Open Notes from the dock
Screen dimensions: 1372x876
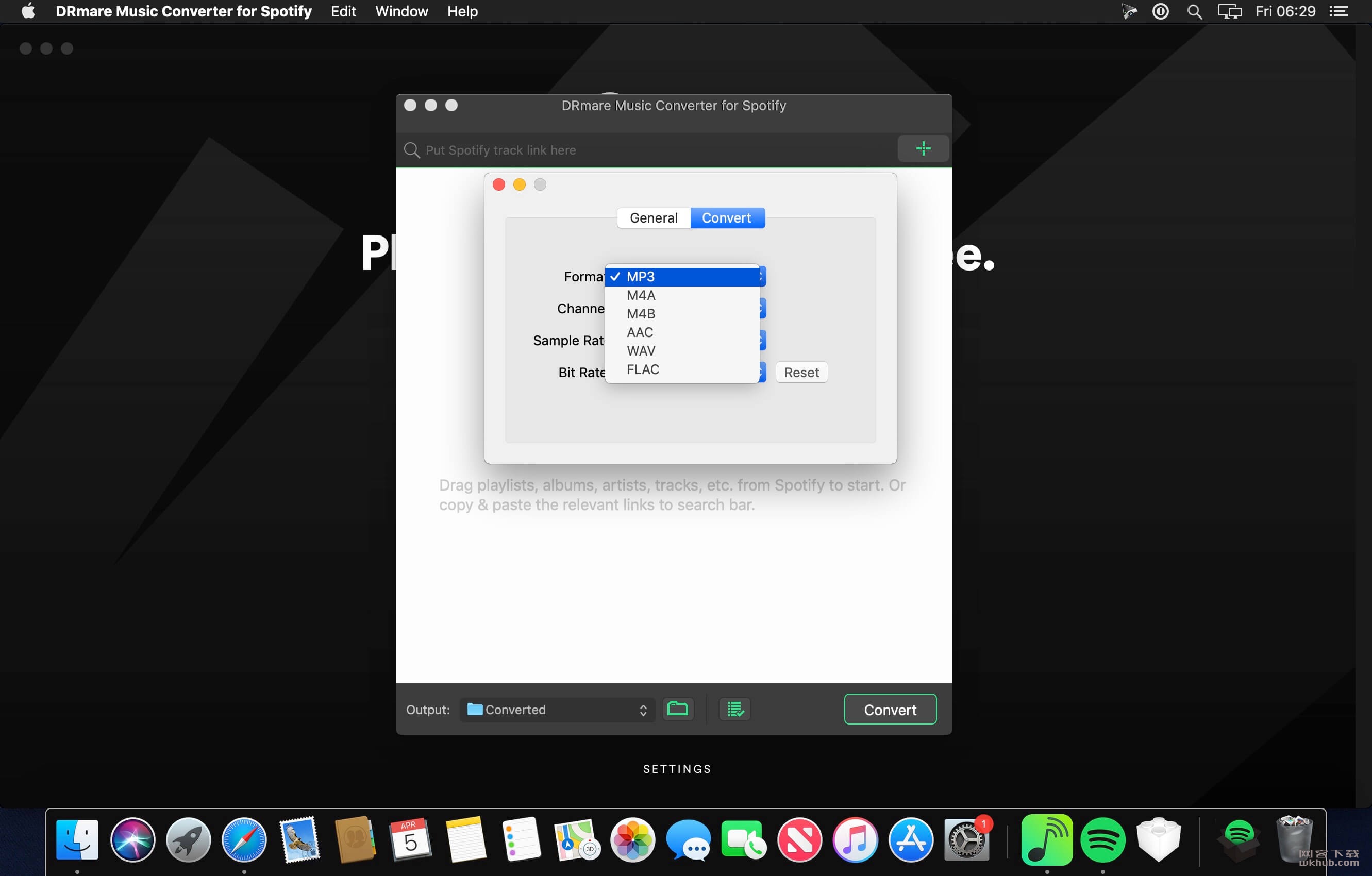(x=466, y=839)
